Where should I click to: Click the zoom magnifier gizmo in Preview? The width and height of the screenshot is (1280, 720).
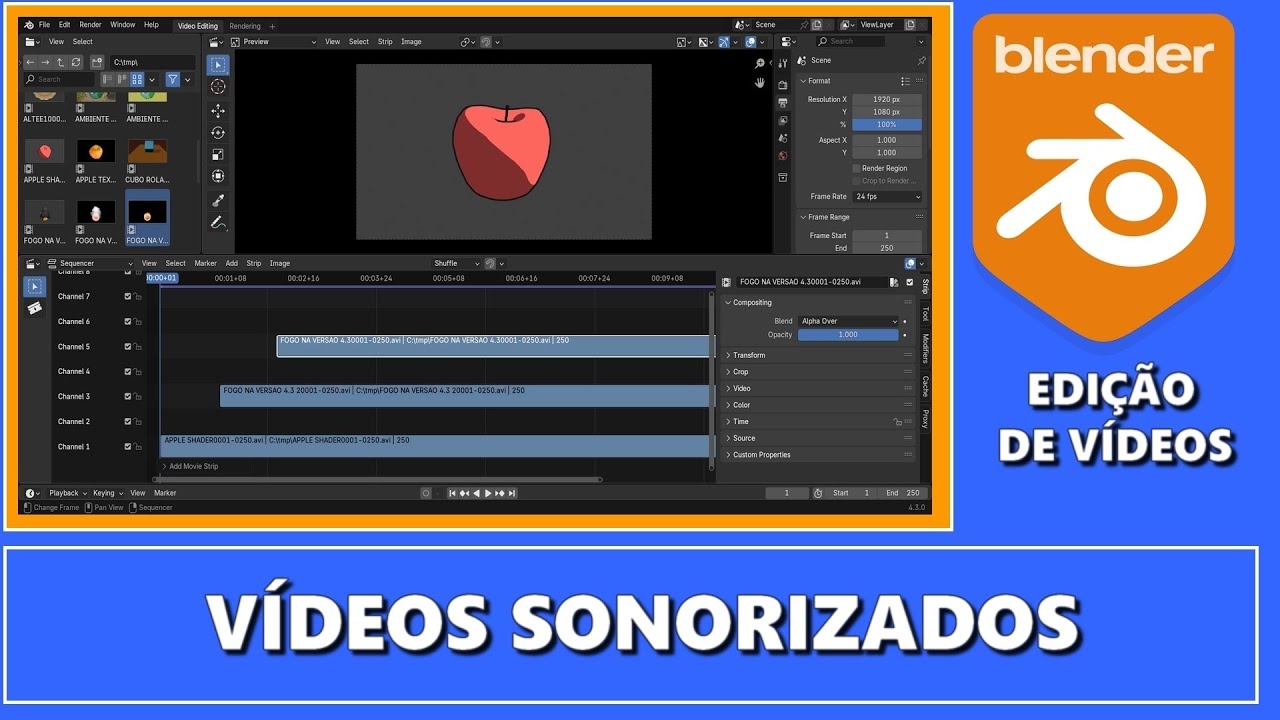point(760,63)
